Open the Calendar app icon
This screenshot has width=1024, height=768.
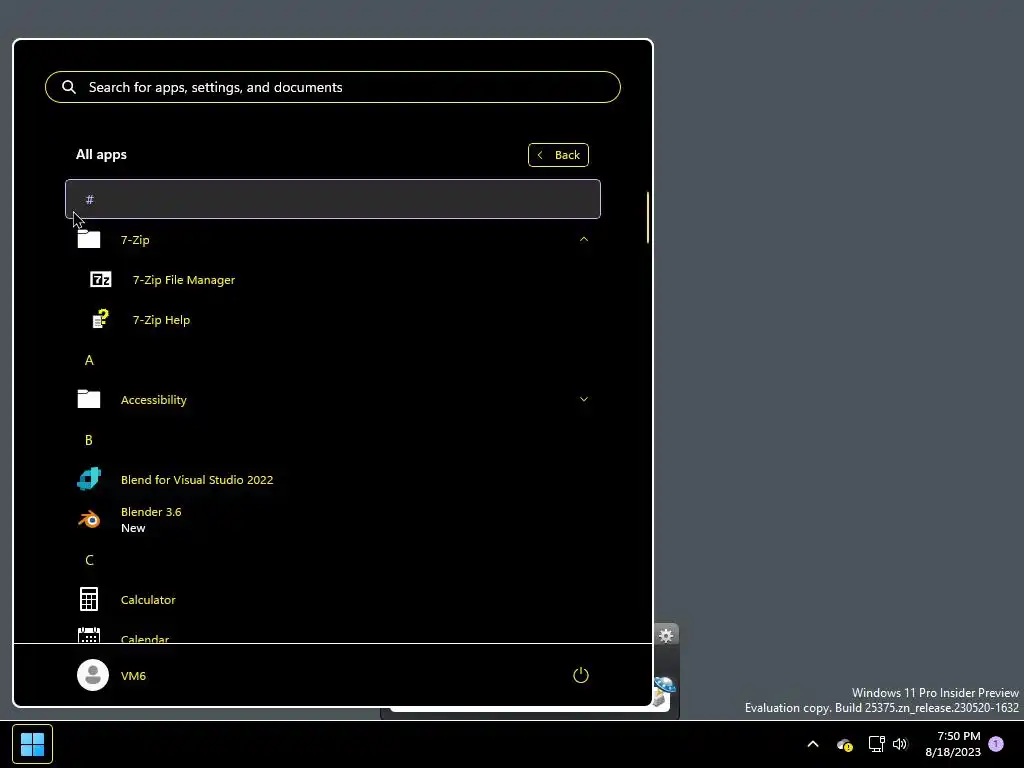point(89,635)
